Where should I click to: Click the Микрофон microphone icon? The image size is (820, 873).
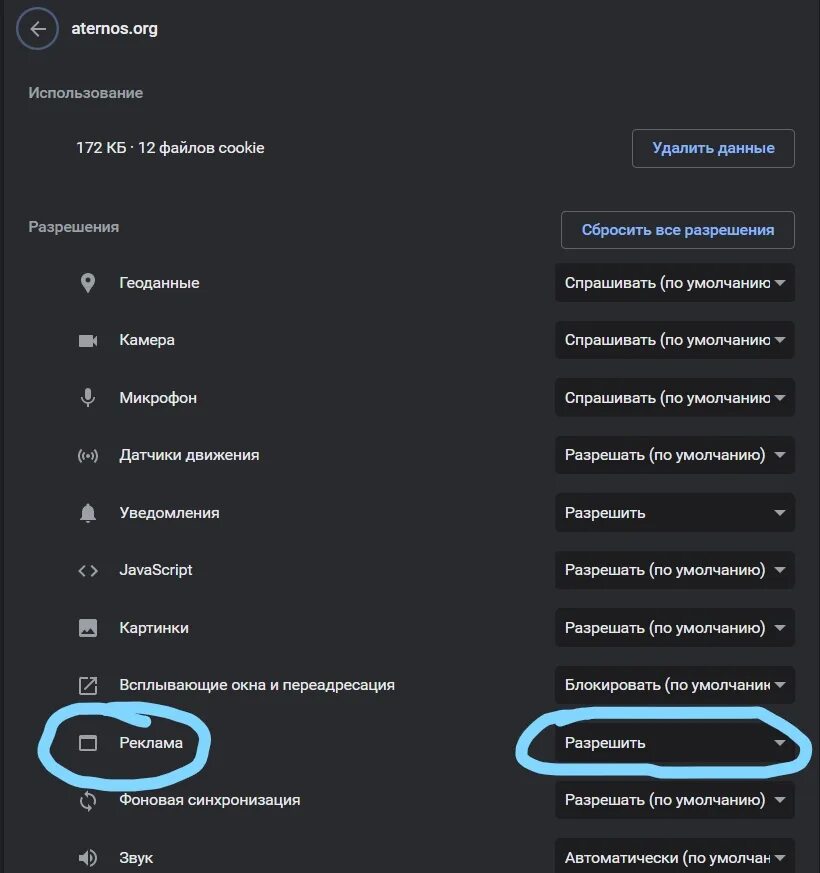point(88,398)
